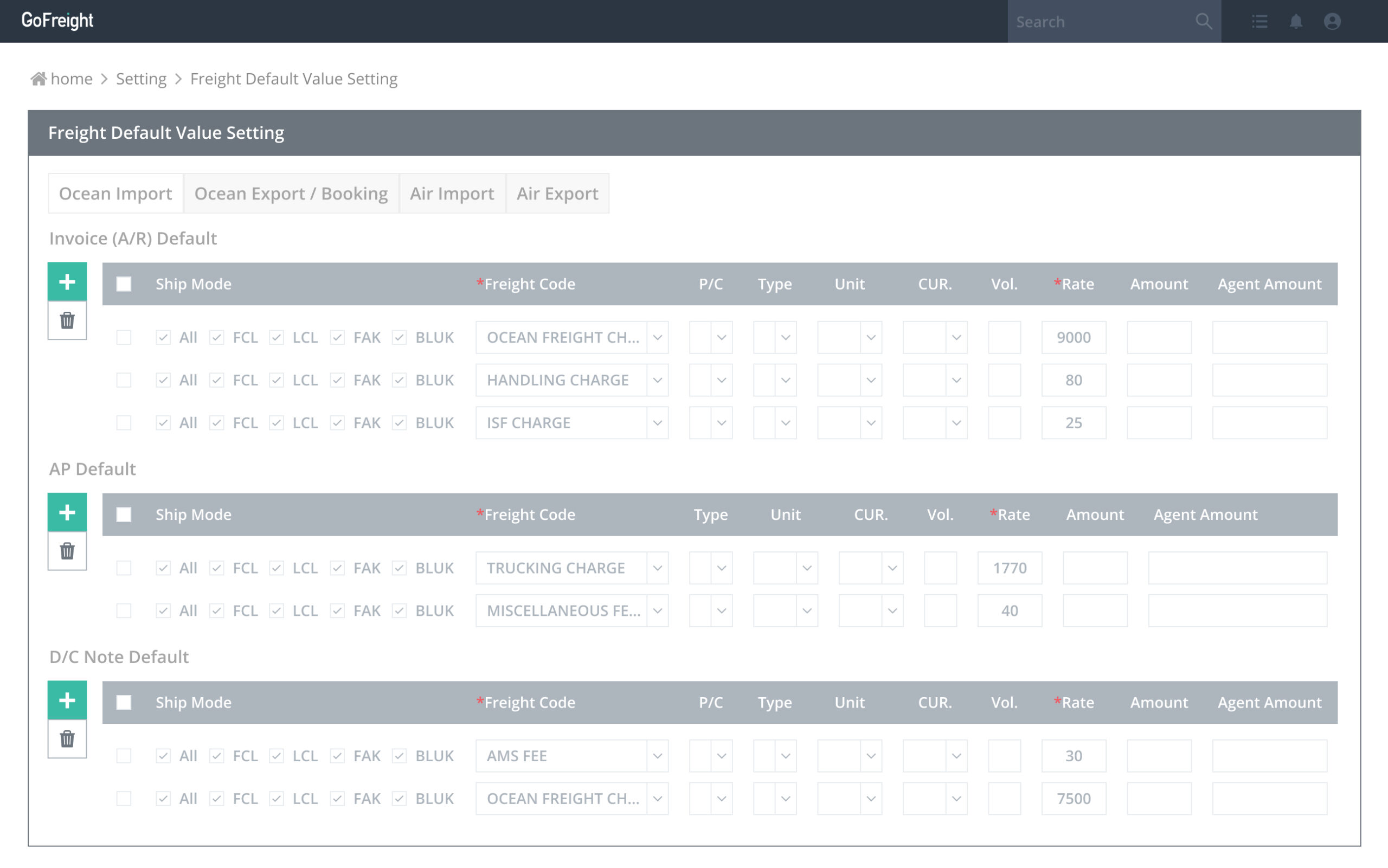
Task: Go to the Setting breadcrumb link
Action: tap(141, 79)
